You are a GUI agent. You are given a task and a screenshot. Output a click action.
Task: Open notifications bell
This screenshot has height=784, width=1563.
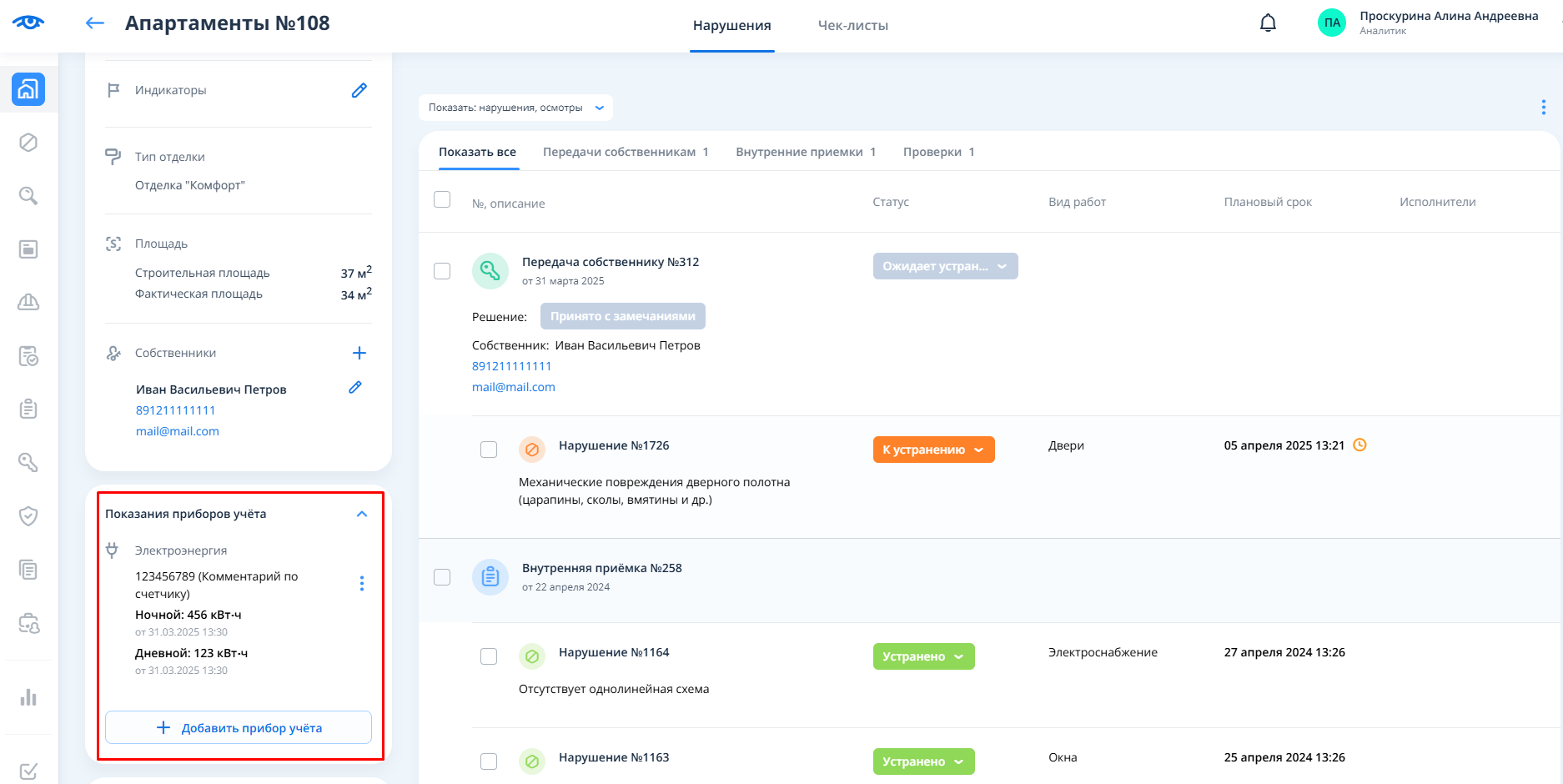[1268, 23]
